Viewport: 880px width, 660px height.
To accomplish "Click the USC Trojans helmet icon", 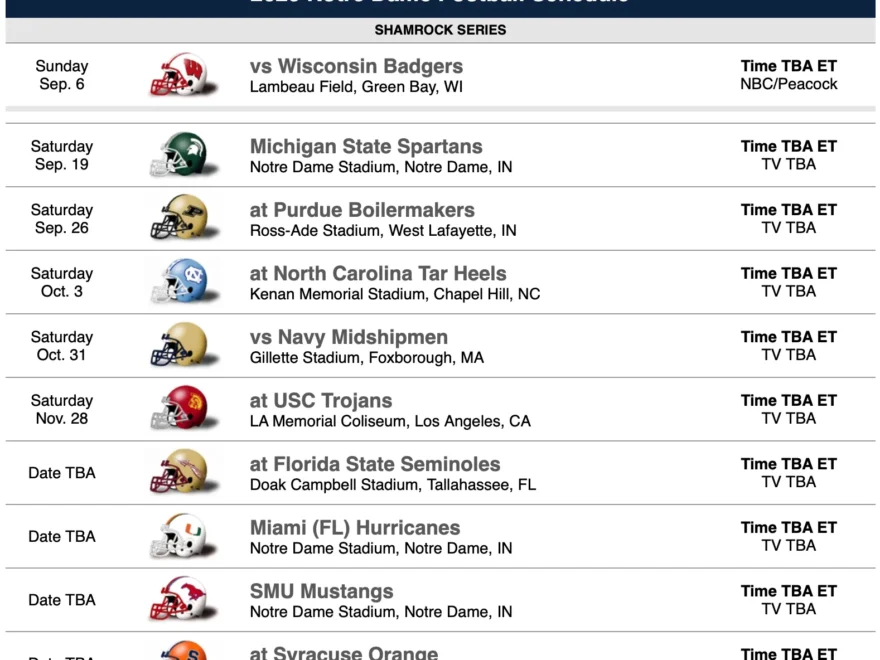I will pyautogui.click(x=178, y=409).
